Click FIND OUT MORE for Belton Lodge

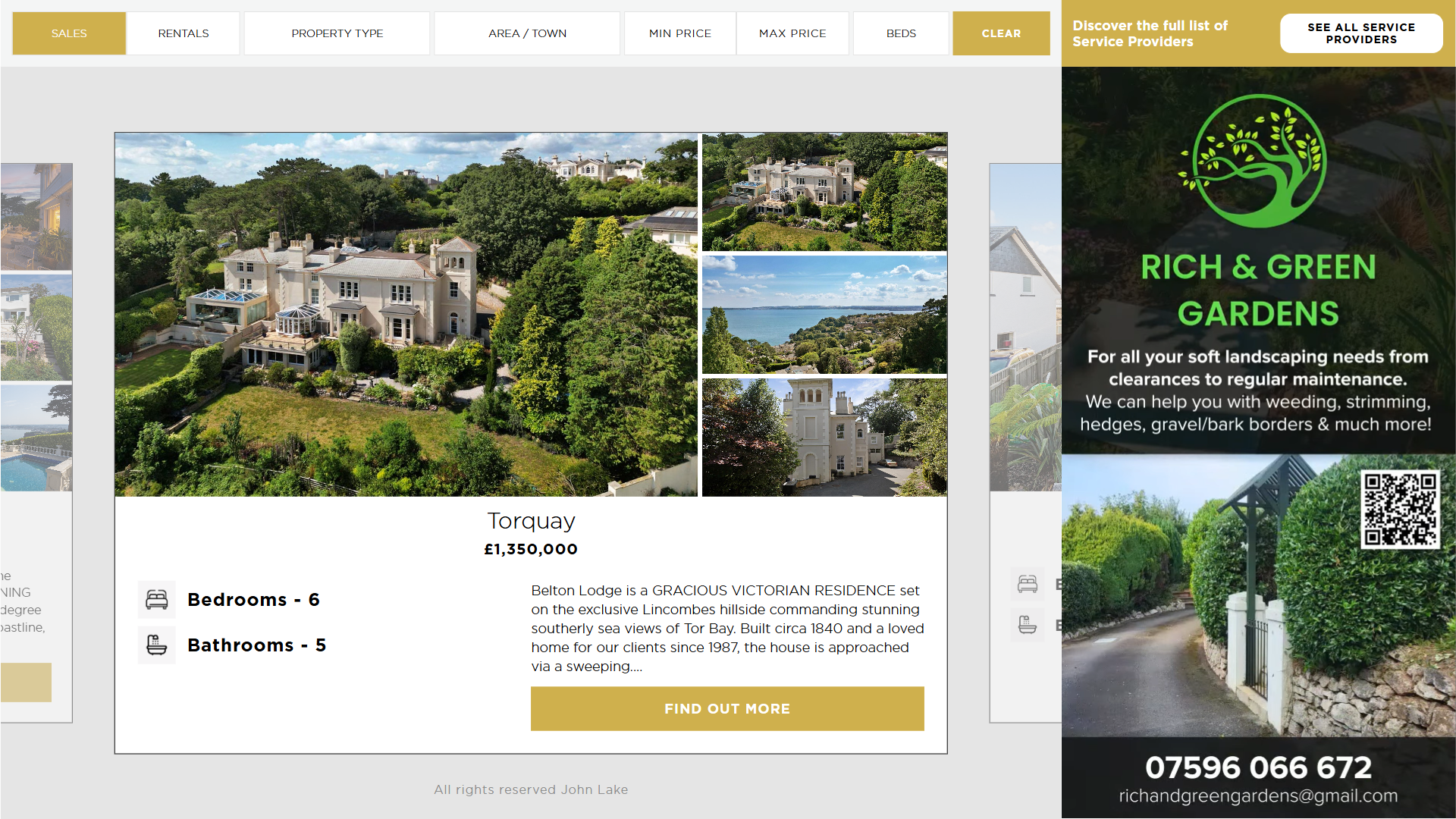coord(727,709)
